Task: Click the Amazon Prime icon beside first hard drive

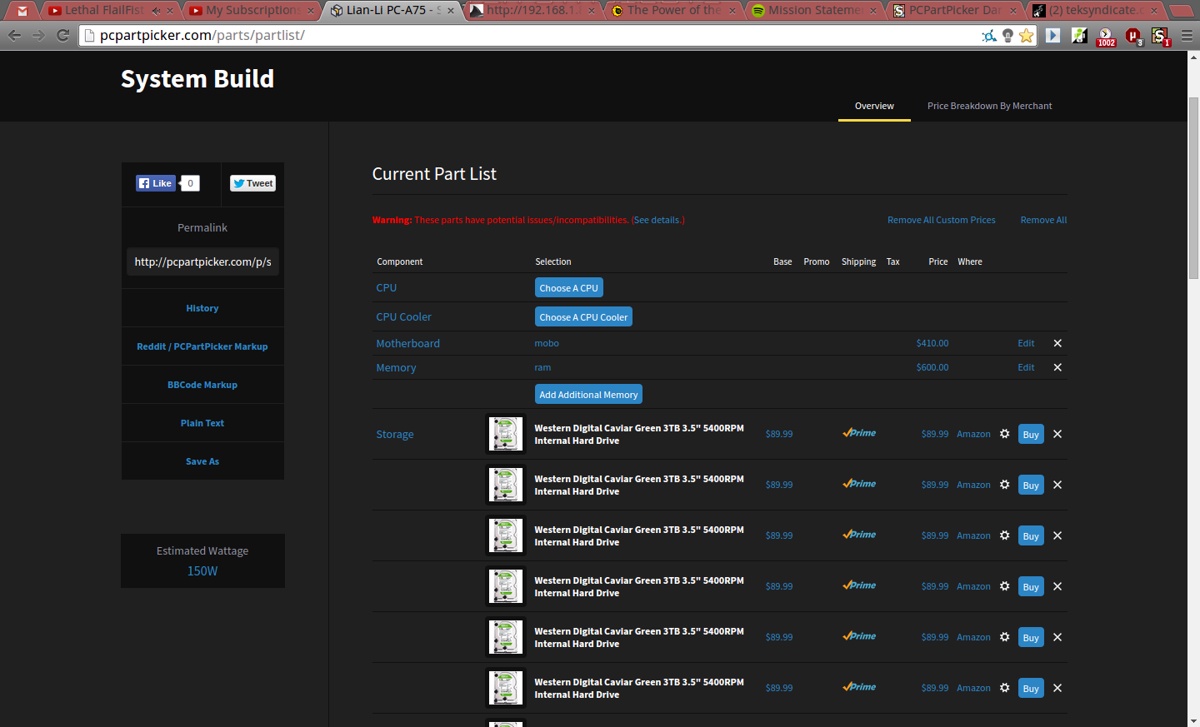Action: [858, 434]
